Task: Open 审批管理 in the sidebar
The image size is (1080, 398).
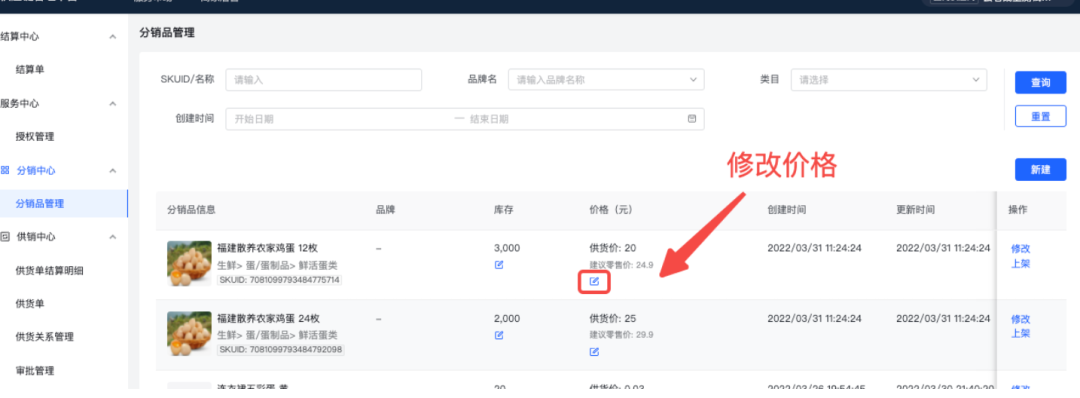Action: click(x=35, y=370)
